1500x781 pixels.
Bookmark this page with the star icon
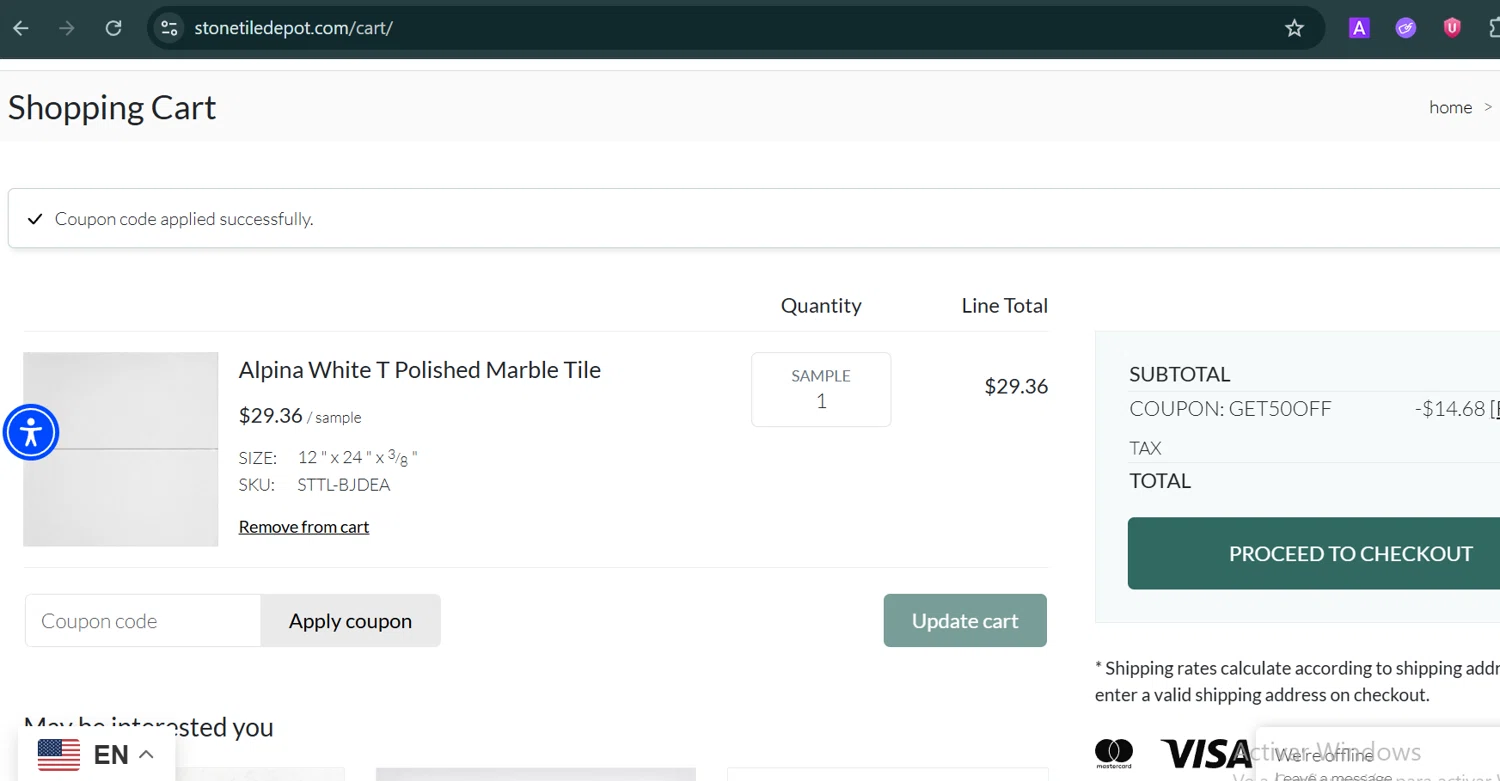click(1295, 28)
